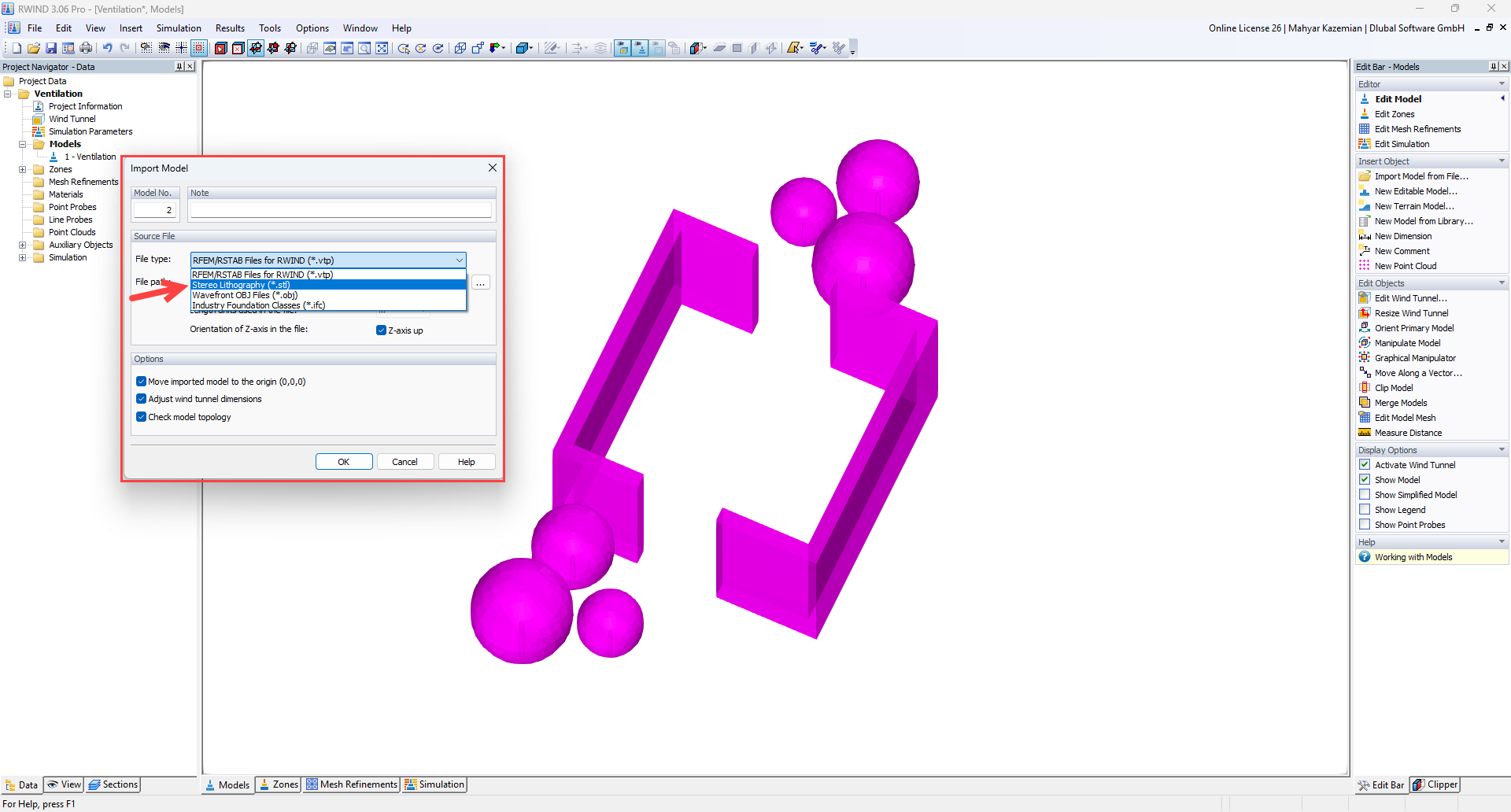Select Stereo Lithography from file type dropdown
Screen dimensions: 1511x812
(241, 284)
